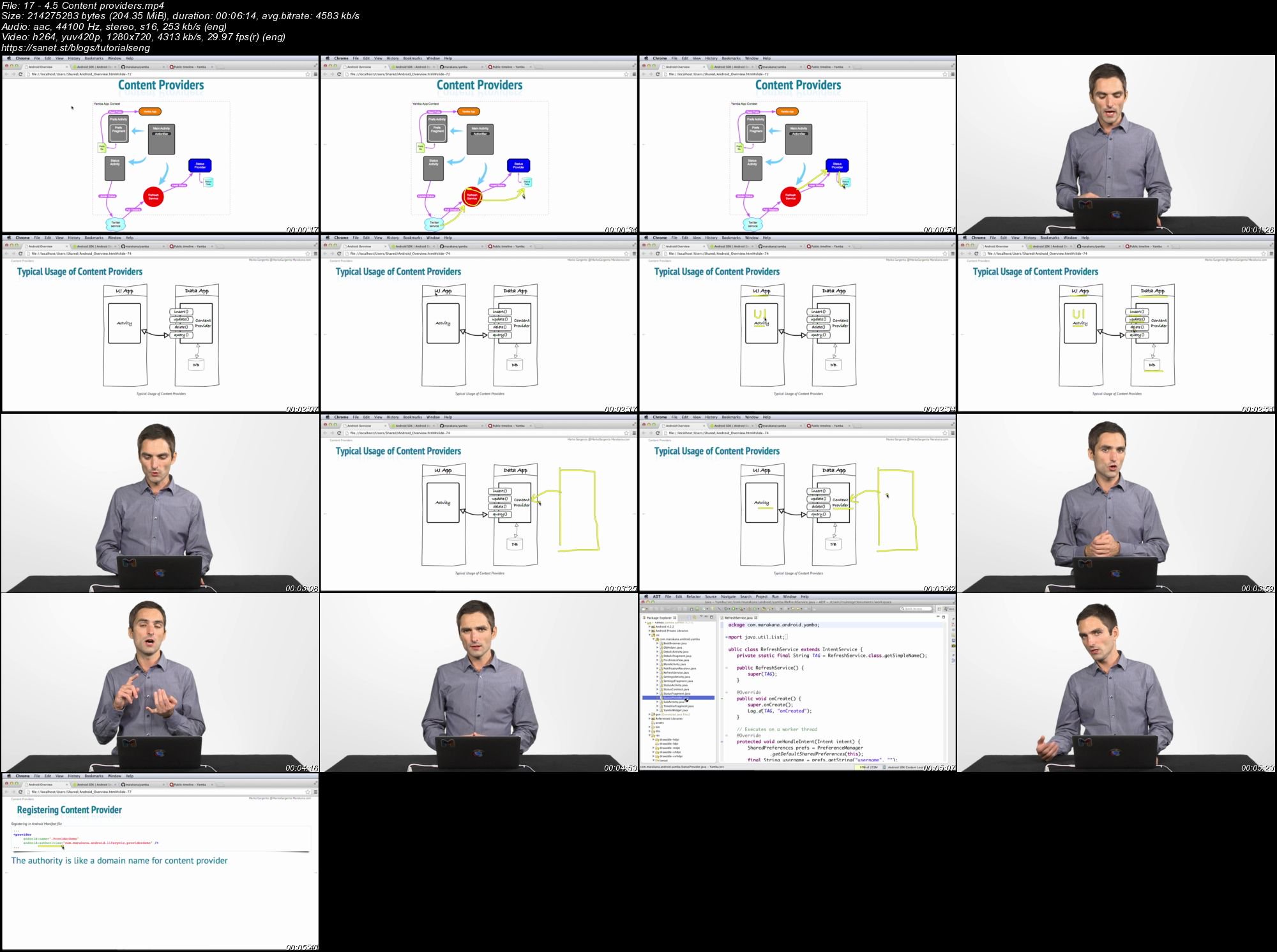Click blue Status Provider box in 00:00:17 frame
The height and width of the screenshot is (952, 1277).
(x=200, y=165)
